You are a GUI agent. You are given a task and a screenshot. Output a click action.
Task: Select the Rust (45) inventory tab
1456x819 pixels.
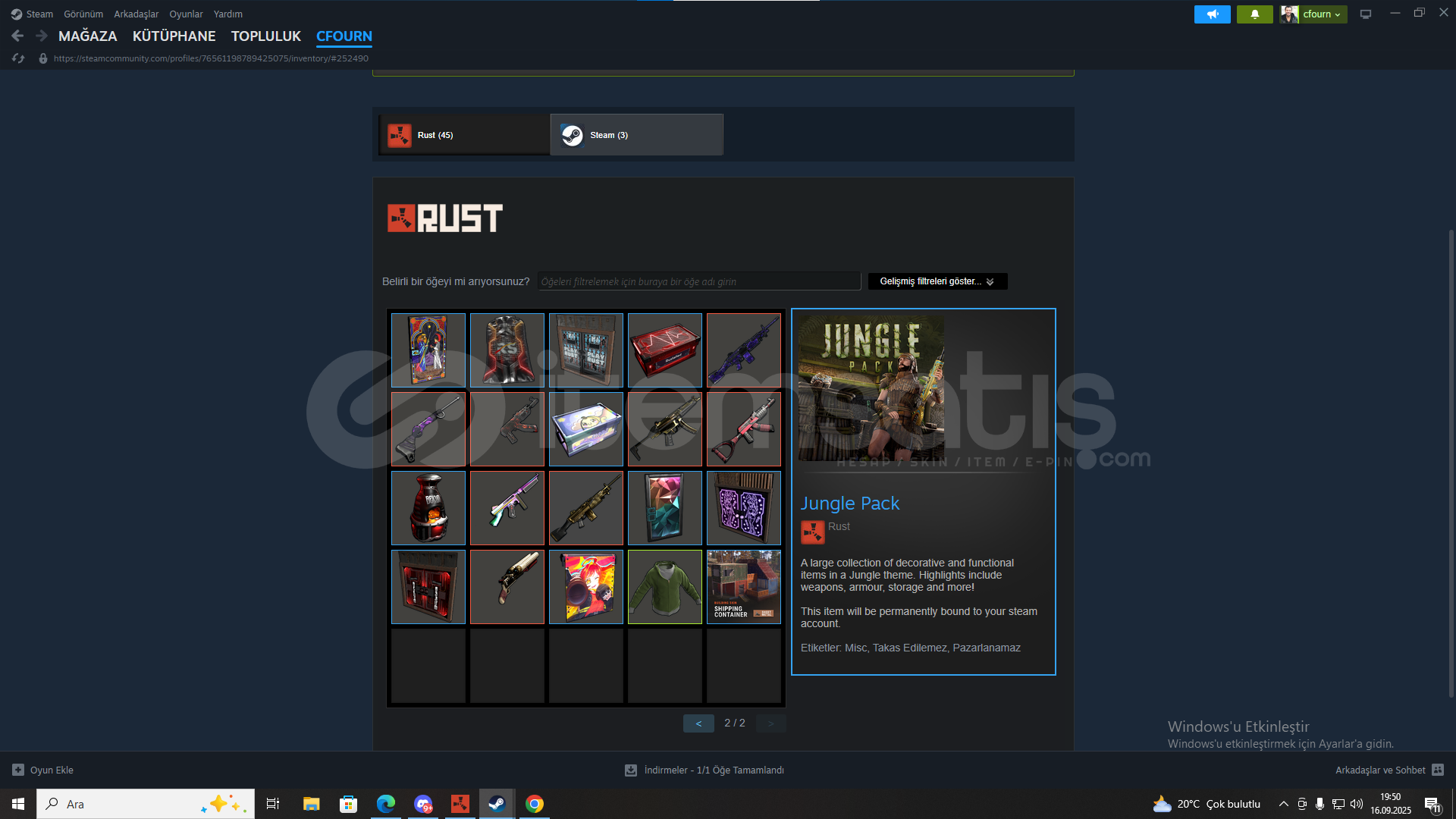(465, 135)
